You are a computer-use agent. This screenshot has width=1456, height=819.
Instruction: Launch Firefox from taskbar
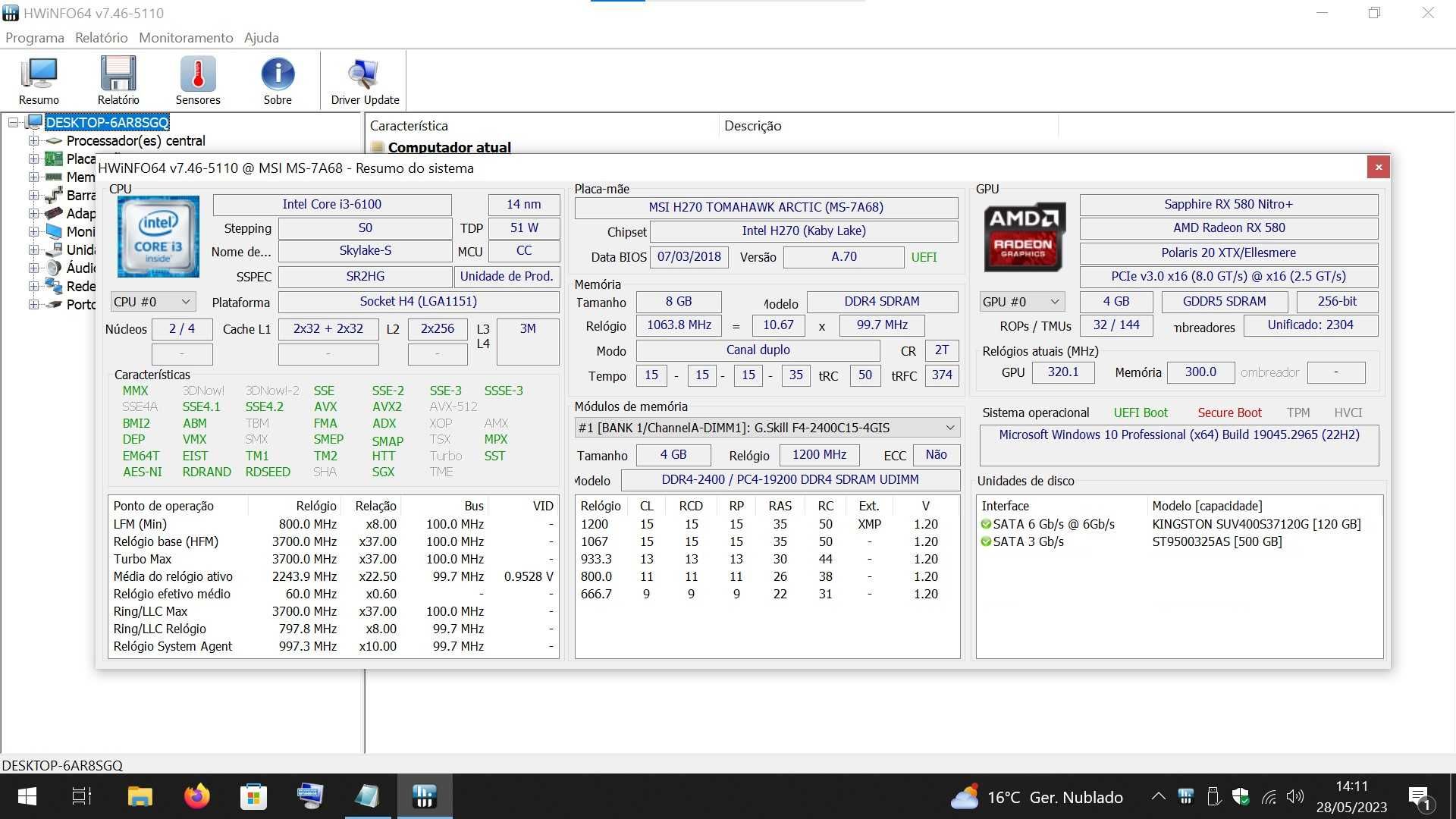coord(196,796)
